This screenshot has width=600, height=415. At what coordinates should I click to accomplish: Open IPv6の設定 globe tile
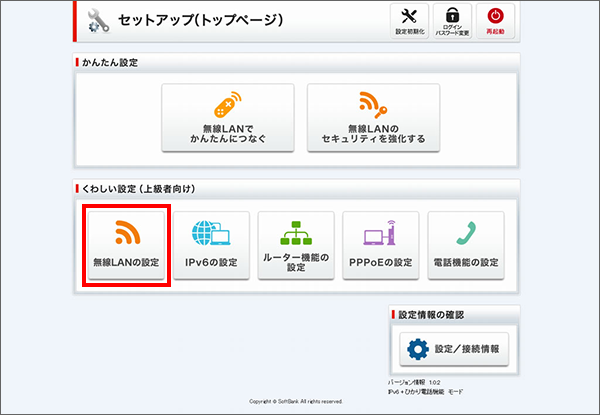coord(211,245)
